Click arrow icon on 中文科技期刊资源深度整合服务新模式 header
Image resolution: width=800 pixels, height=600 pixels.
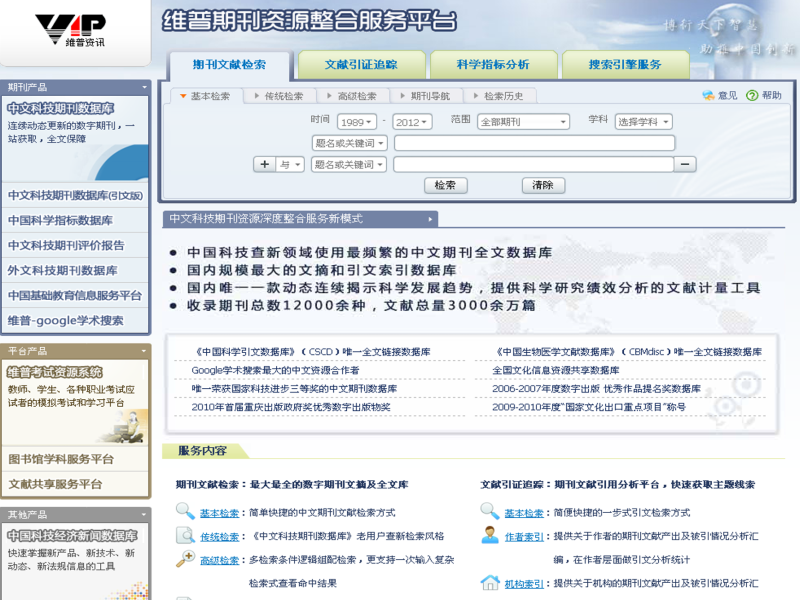point(430,219)
